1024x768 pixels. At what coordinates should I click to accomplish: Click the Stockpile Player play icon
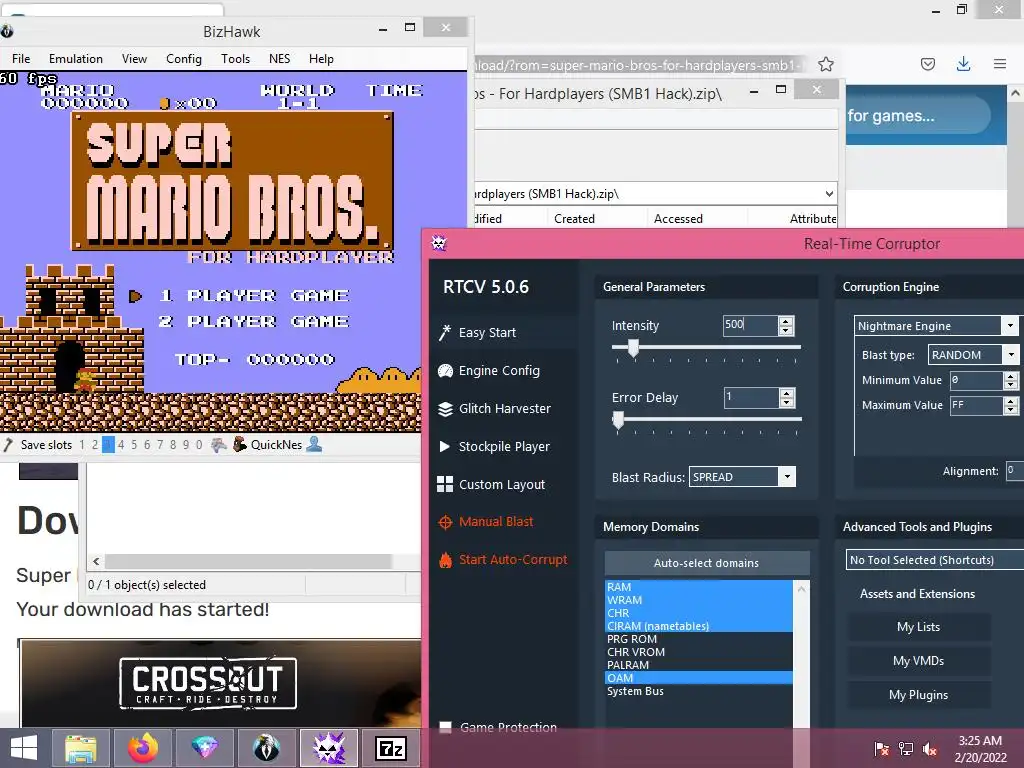click(x=445, y=447)
